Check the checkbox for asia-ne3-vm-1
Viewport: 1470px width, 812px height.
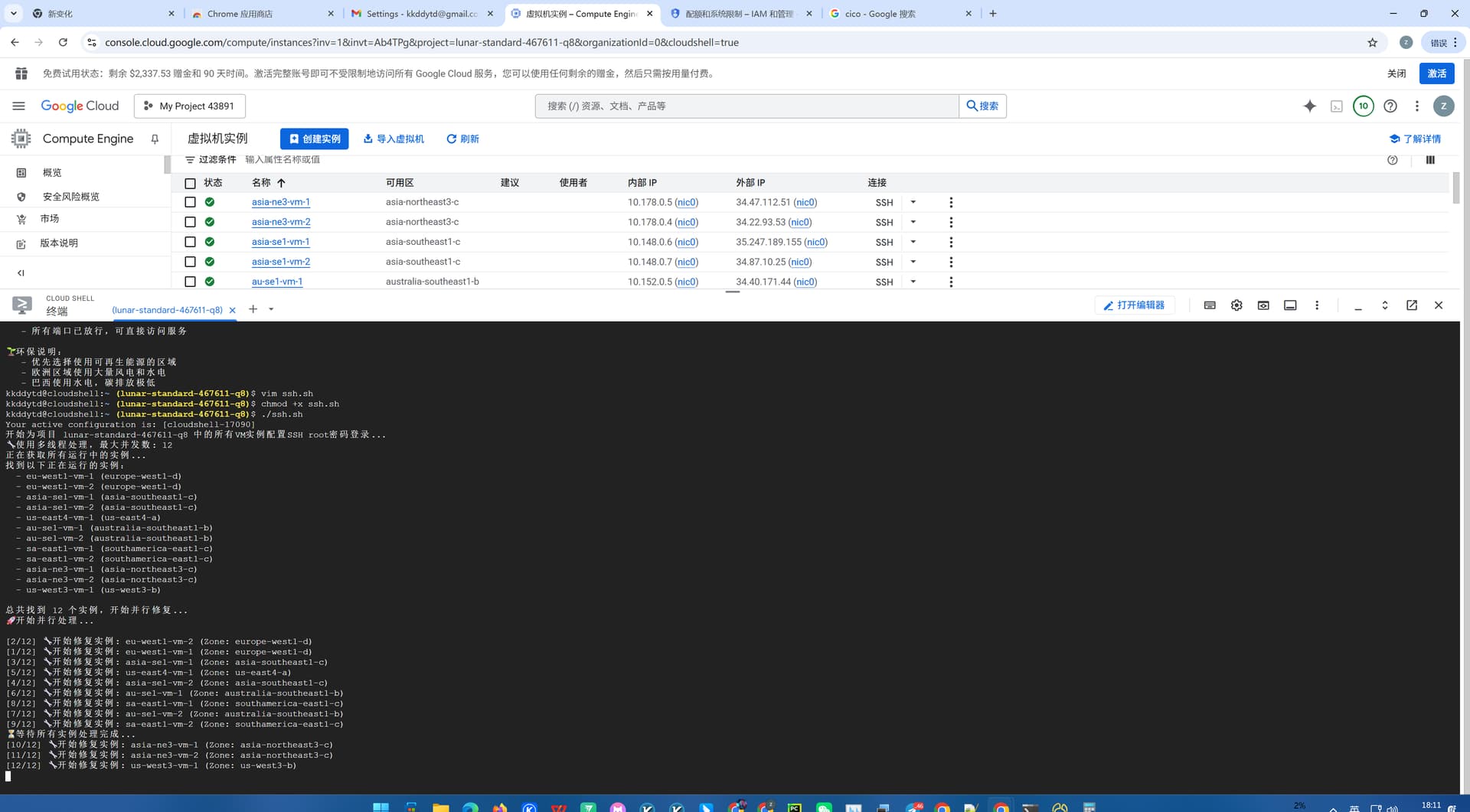[x=190, y=203]
